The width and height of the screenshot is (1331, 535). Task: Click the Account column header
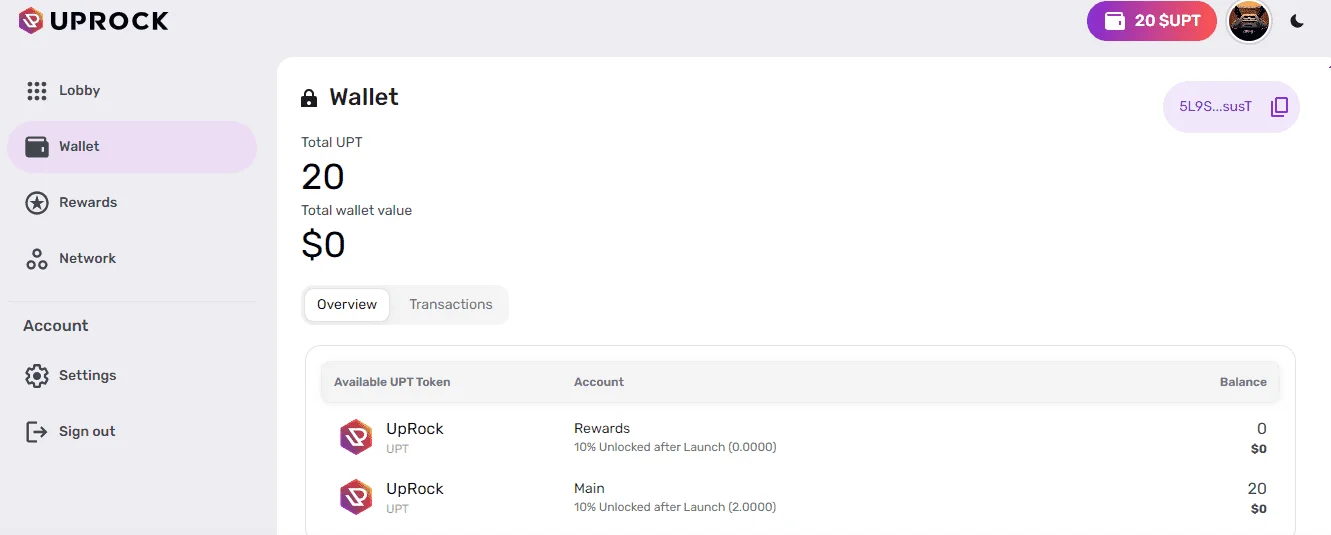599,382
